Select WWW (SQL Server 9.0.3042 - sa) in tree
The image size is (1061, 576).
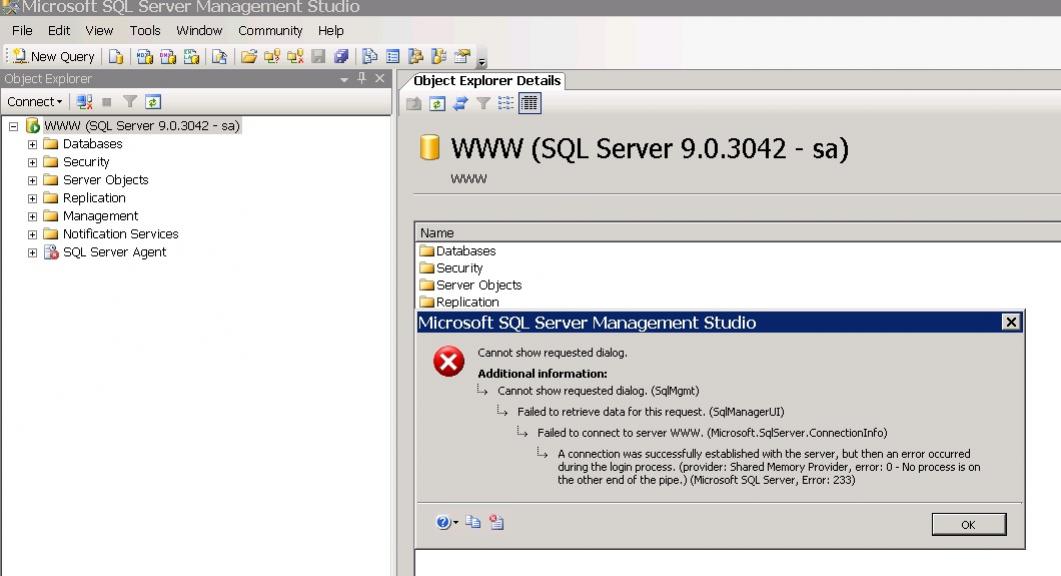(141, 126)
